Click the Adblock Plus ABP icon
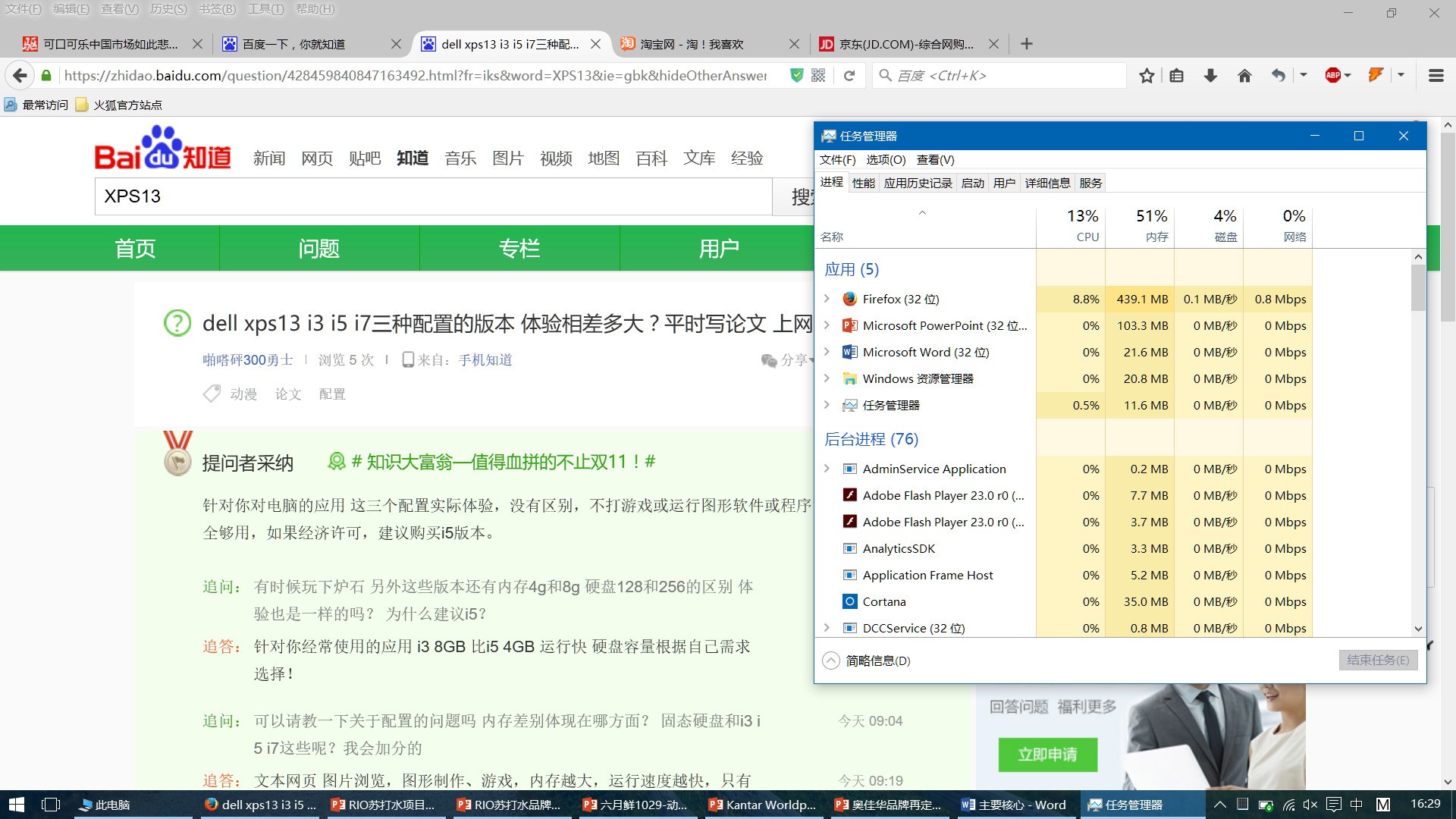 [x=1333, y=75]
